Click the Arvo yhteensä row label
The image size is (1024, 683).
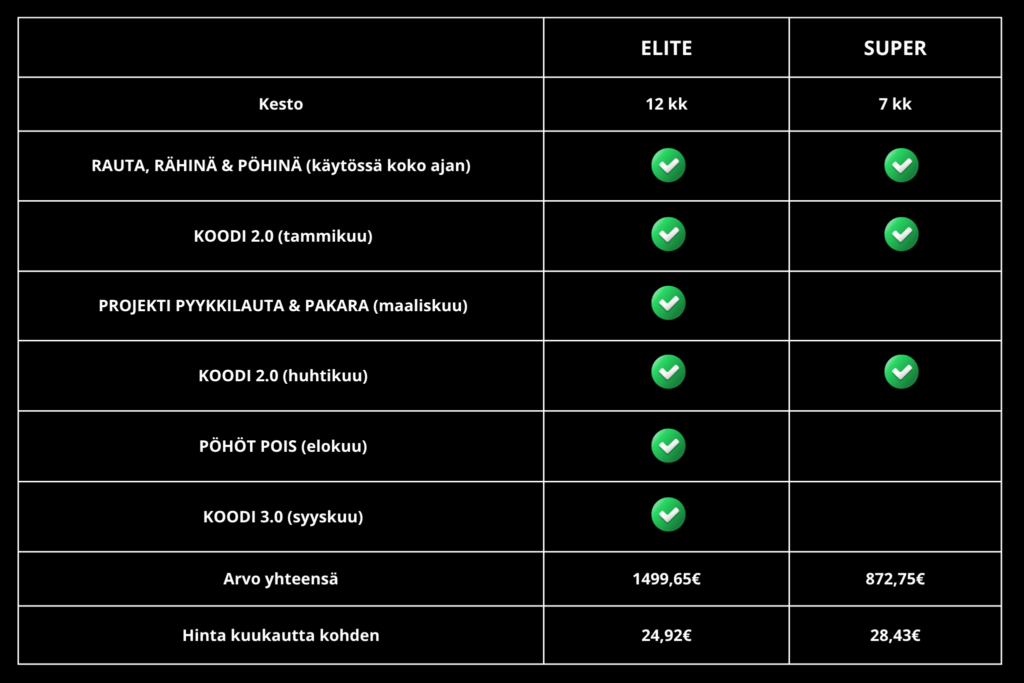tap(280, 578)
